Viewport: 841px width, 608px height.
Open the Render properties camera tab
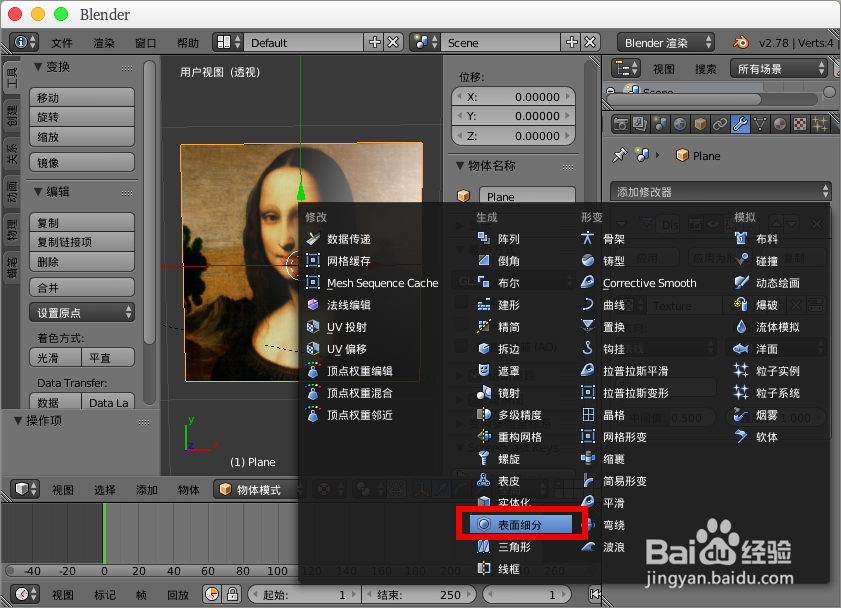pyautogui.click(x=621, y=124)
